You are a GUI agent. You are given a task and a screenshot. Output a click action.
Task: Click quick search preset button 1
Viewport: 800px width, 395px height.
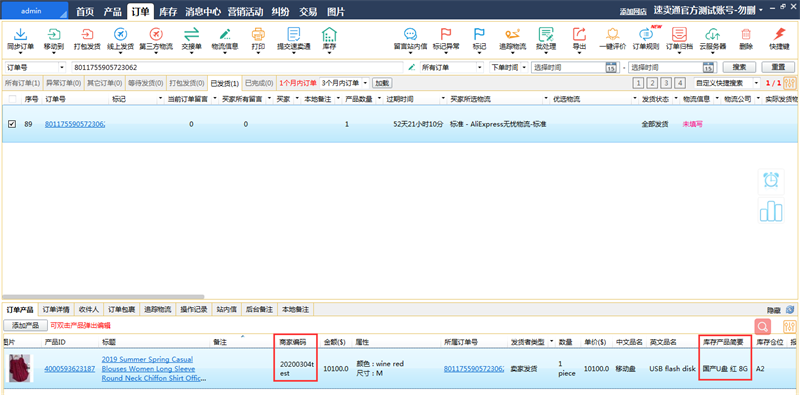pos(638,83)
